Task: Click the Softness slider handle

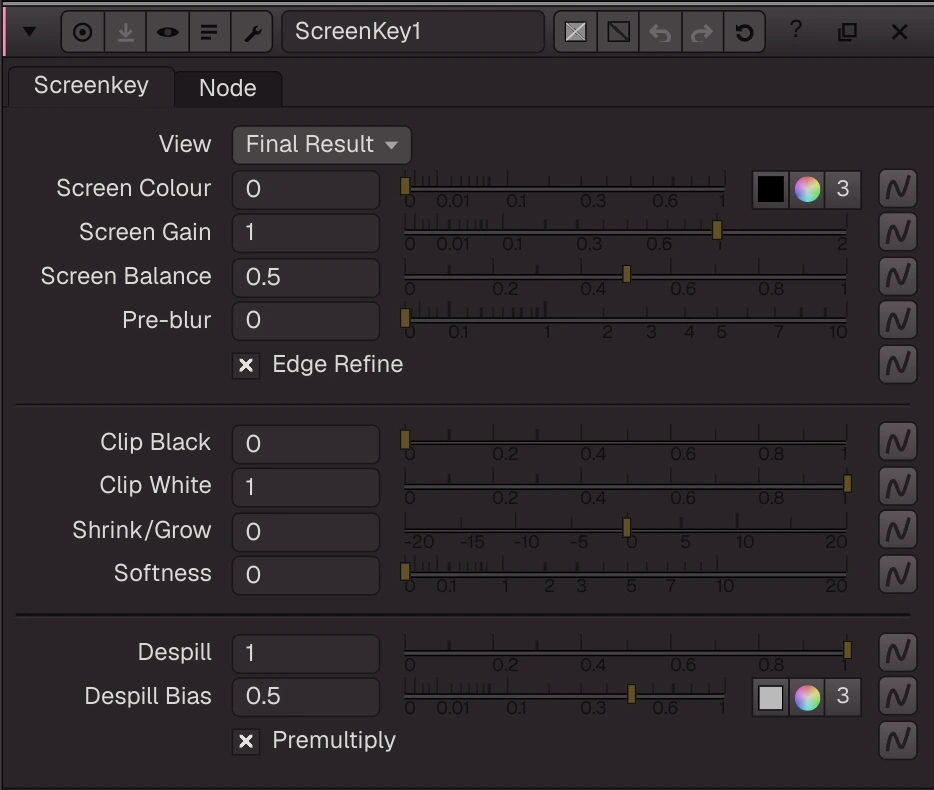Action: pos(405,572)
